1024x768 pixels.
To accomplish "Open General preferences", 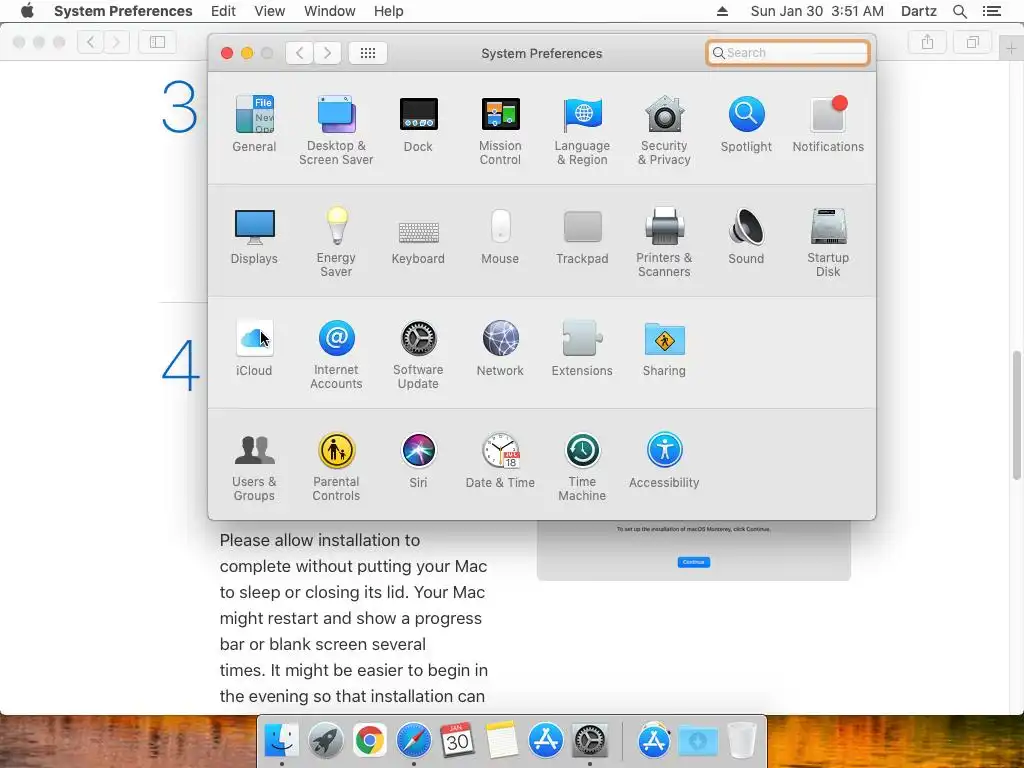I will click(x=254, y=124).
